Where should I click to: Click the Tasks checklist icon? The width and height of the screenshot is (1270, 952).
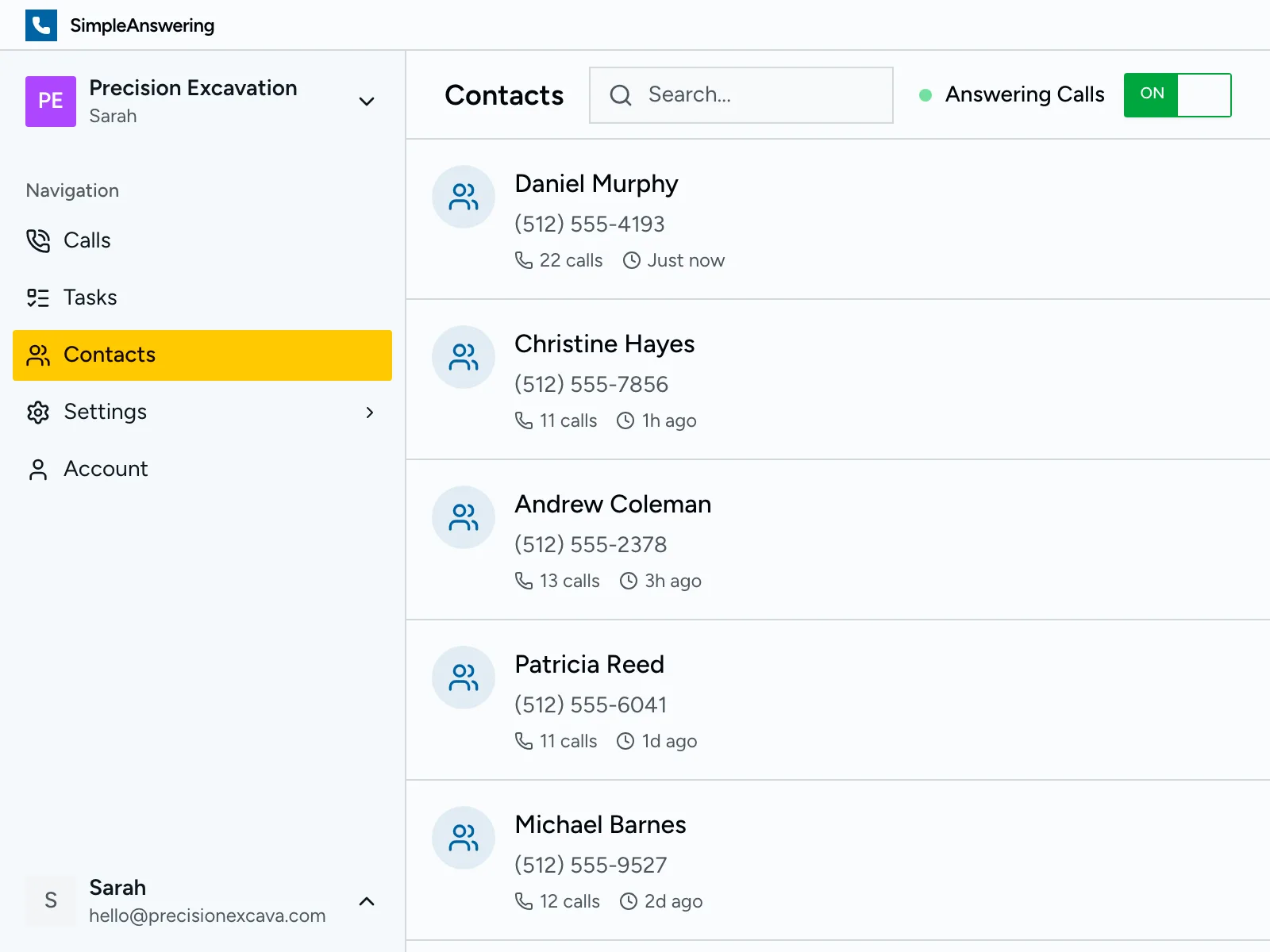point(38,297)
